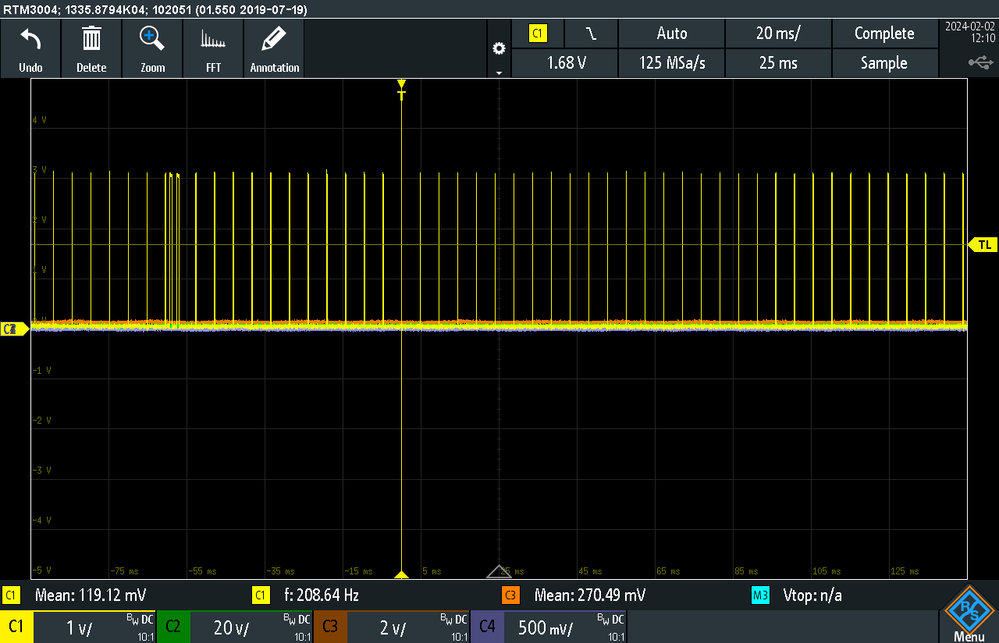The width and height of the screenshot is (999, 643).
Task: Toggle channel C3 label
Action: tap(330, 627)
